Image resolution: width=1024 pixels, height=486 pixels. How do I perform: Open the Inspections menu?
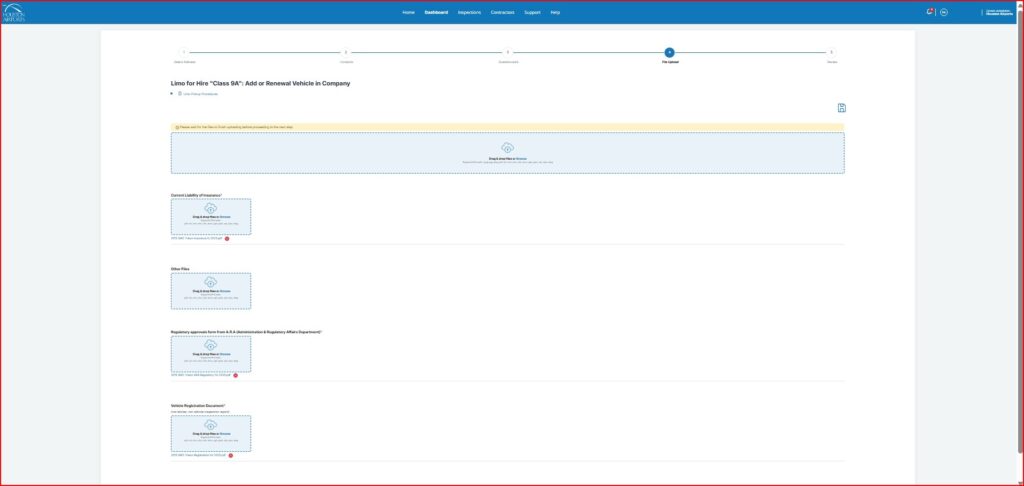470,12
